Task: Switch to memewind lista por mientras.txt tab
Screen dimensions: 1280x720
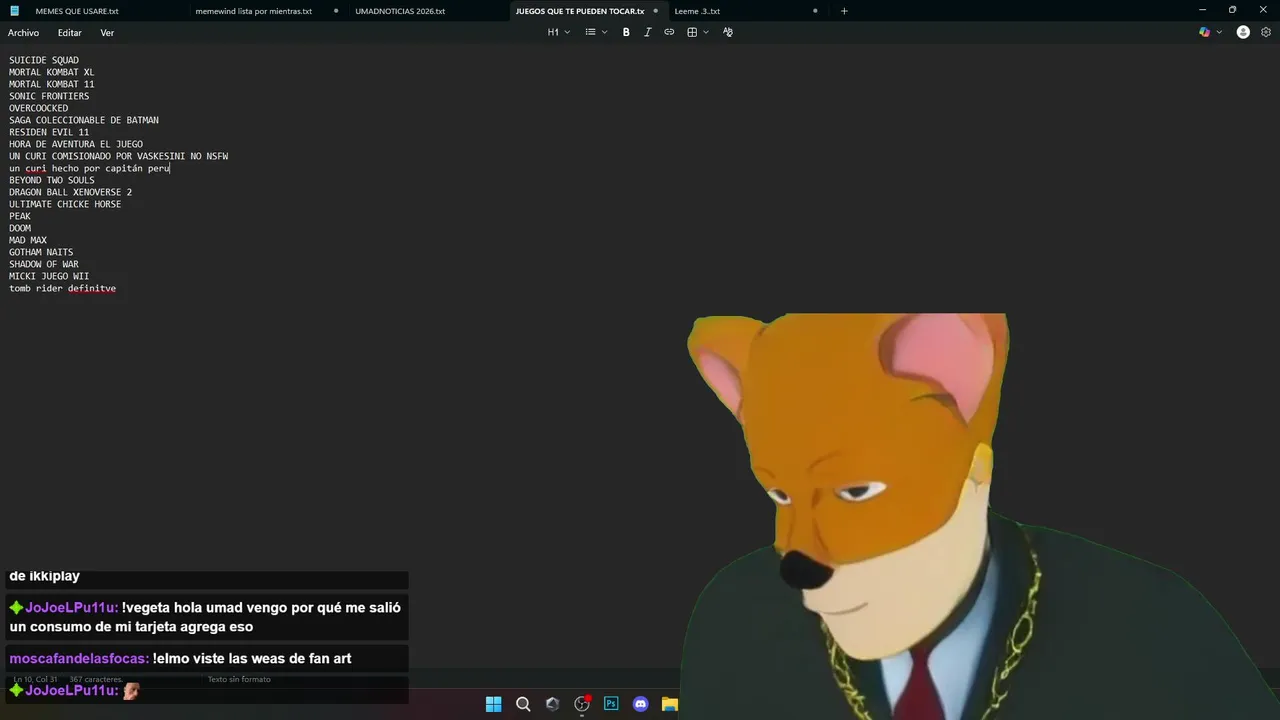Action: click(254, 11)
